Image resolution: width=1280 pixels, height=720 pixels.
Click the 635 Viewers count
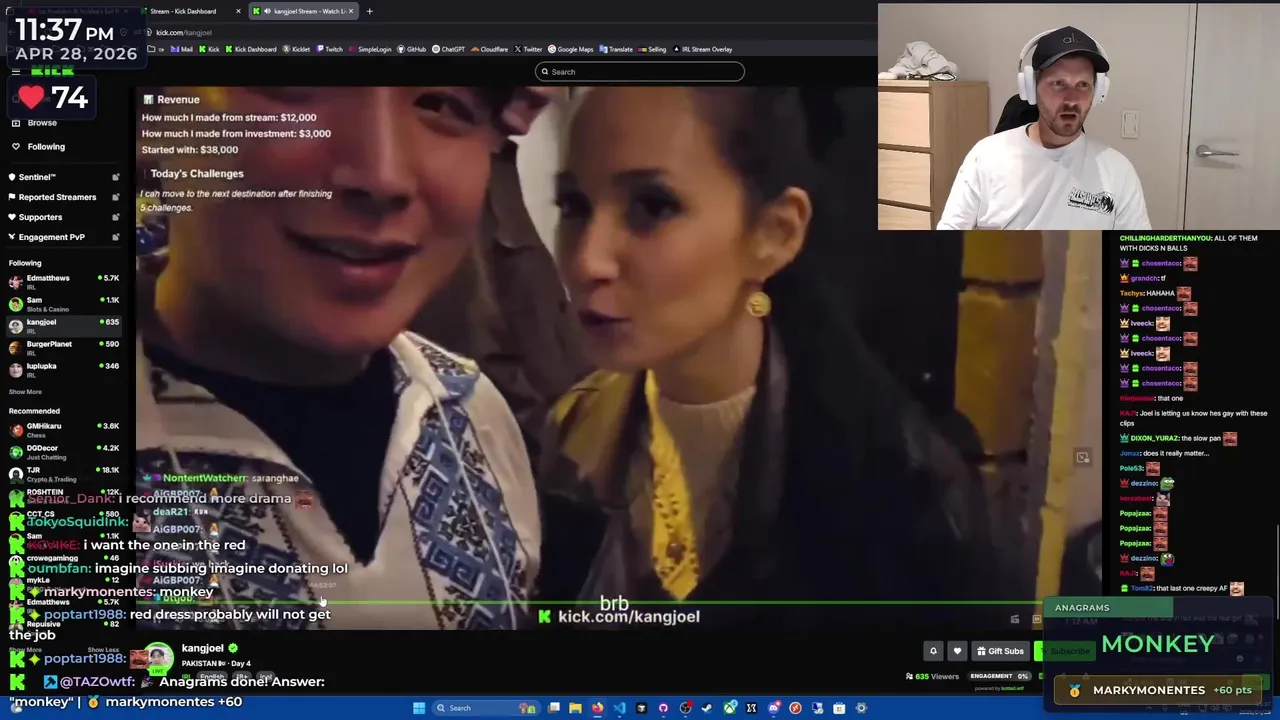pos(932,676)
